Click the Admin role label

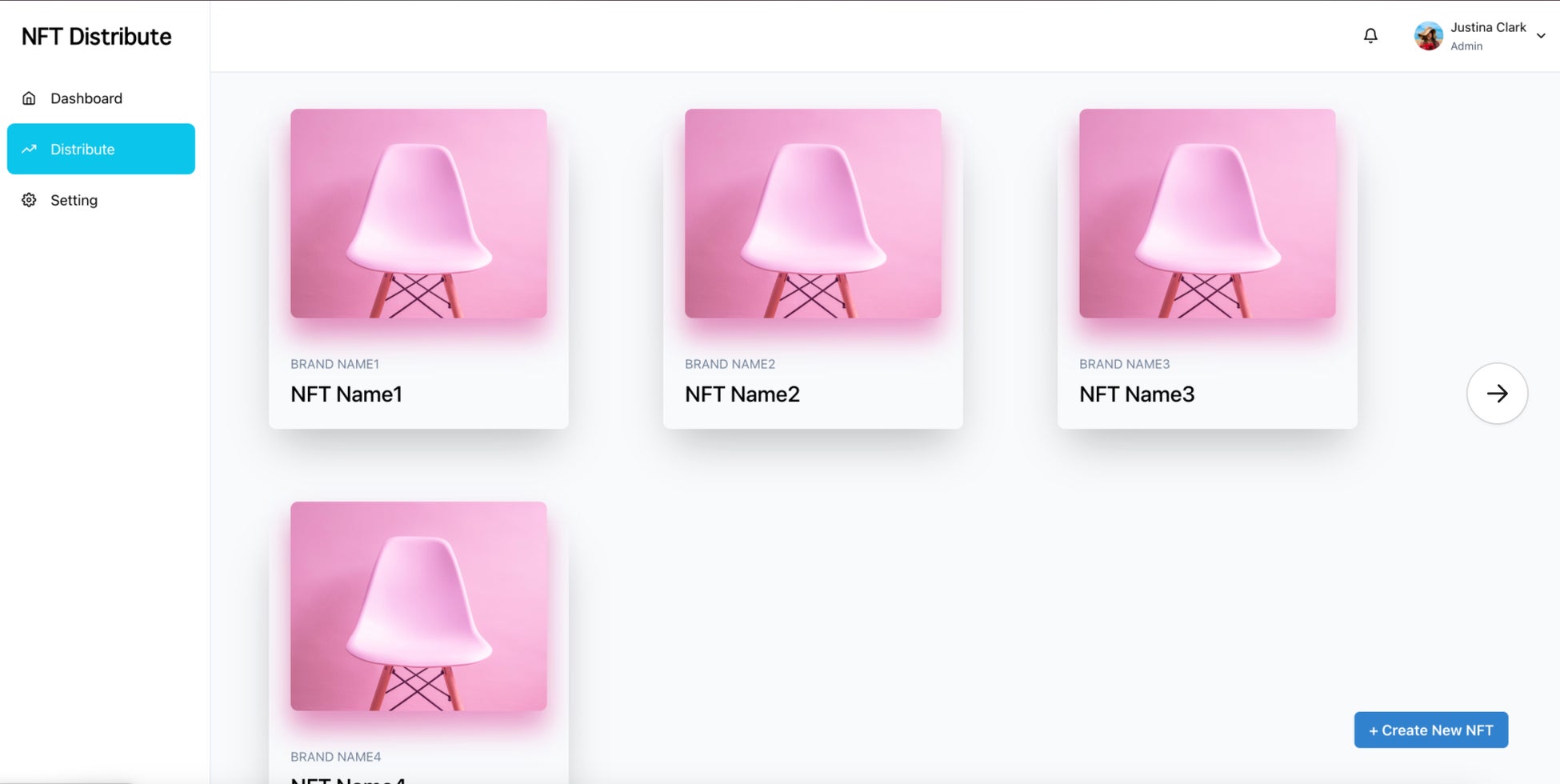[x=1466, y=46]
